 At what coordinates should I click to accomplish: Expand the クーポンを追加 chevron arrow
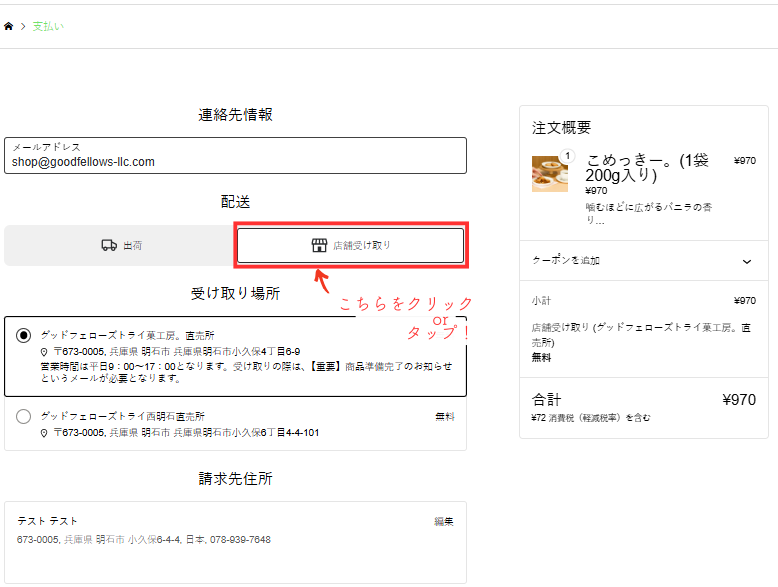746,261
